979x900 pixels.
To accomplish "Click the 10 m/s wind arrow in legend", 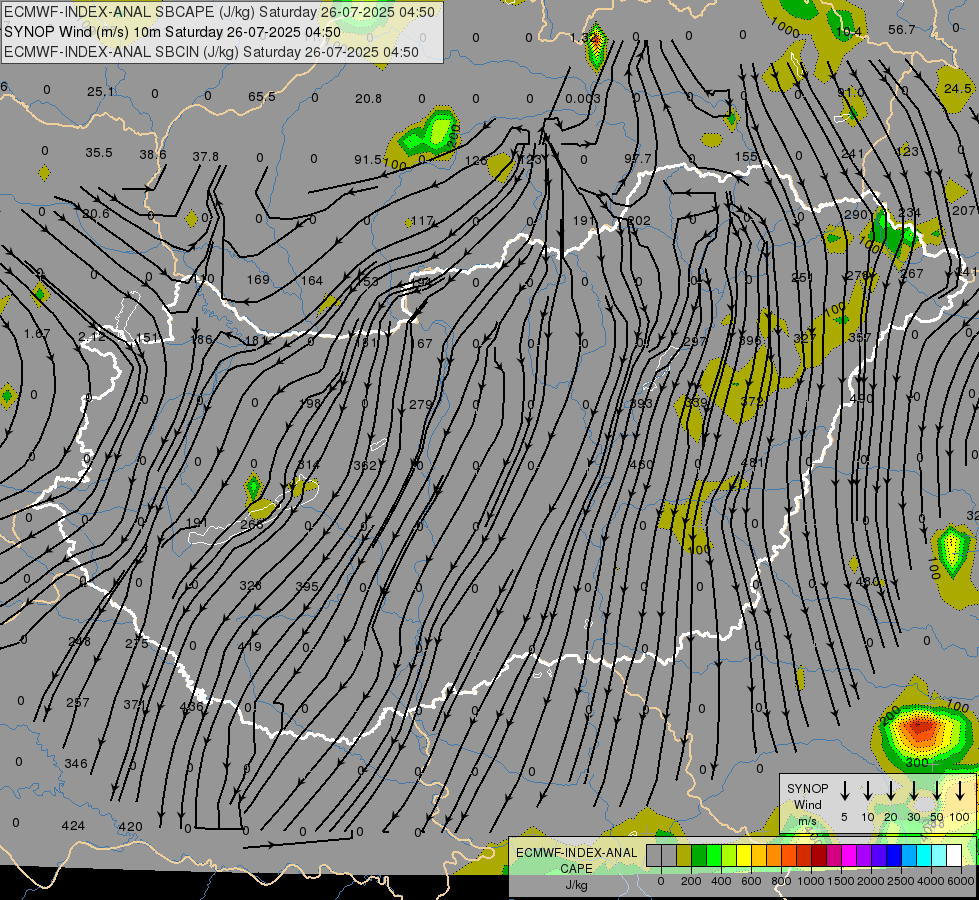I will 867,790.
